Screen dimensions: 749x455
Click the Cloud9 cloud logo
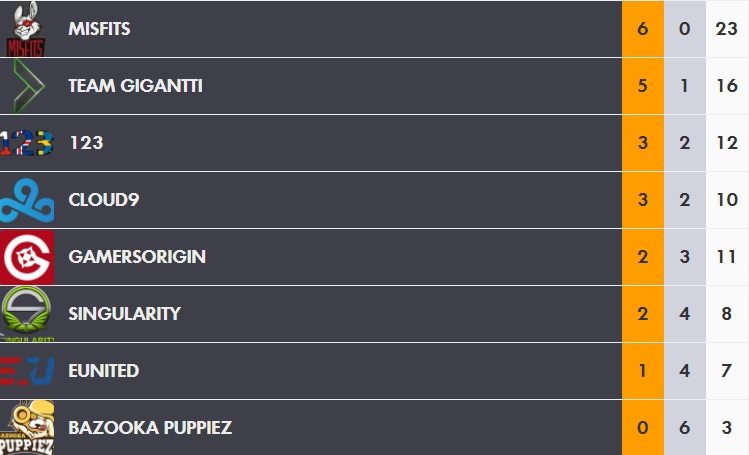click(26, 200)
